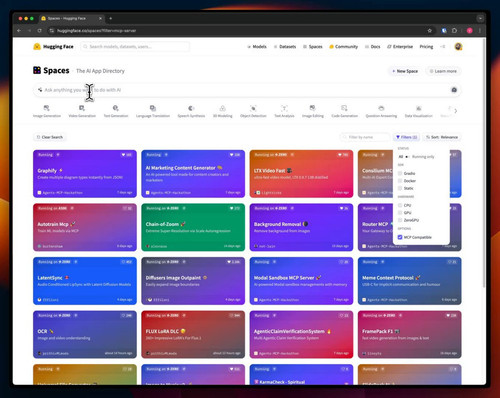
Task: Collapse the Filters dropdown
Action: click(406, 137)
